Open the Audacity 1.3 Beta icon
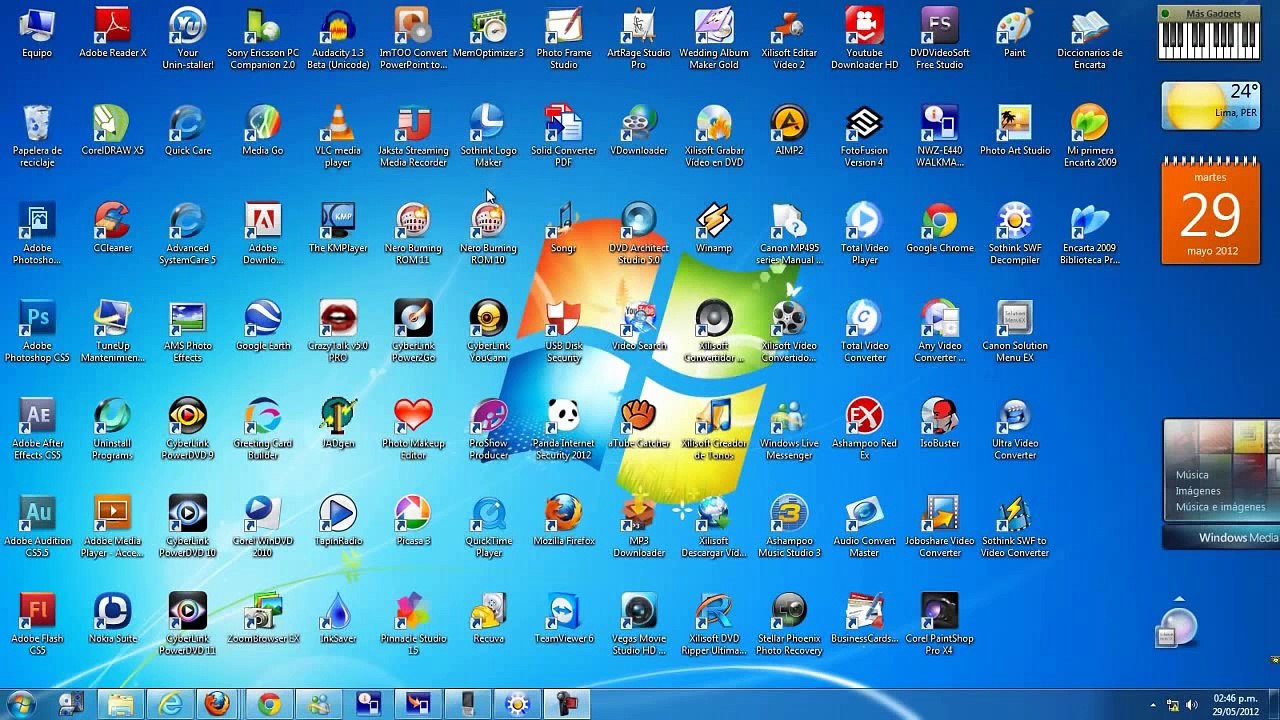 pyautogui.click(x=338, y=38)
